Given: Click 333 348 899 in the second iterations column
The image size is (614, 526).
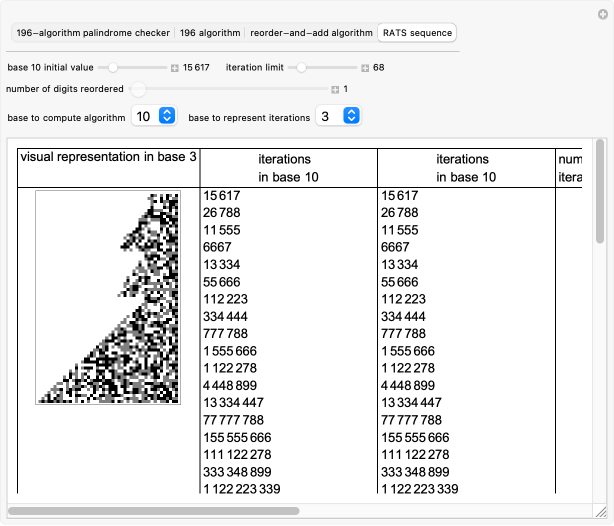Looking at the screenshot, I should tap(415, 472).
